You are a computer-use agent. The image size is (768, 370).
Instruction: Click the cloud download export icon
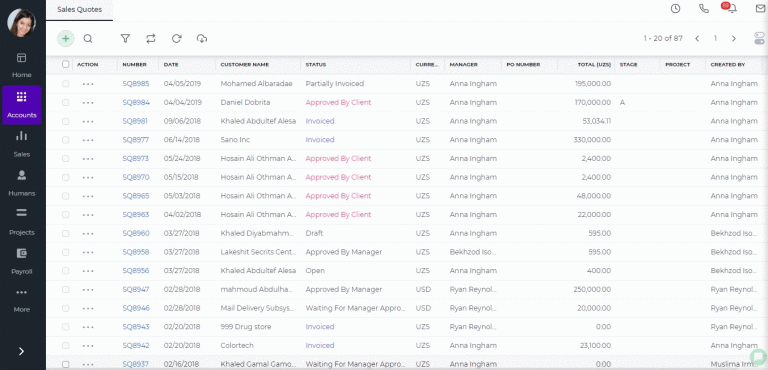202,39
